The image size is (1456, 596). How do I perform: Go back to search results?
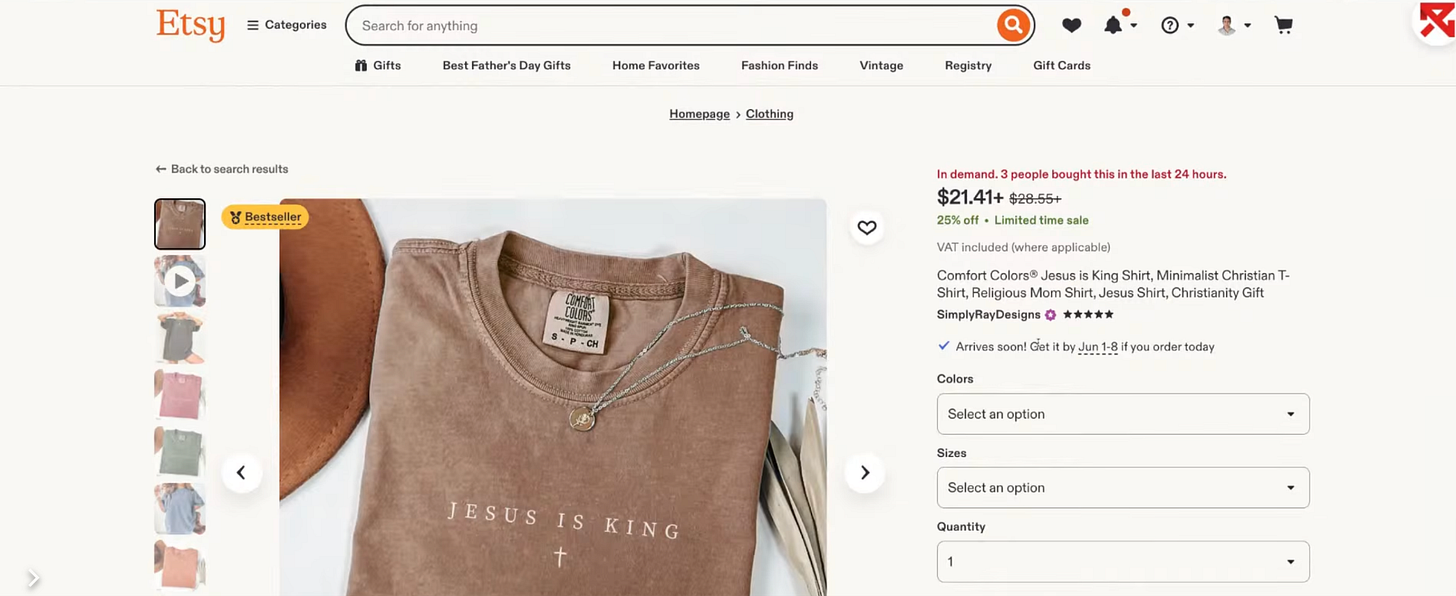click(x=222, y=169)
